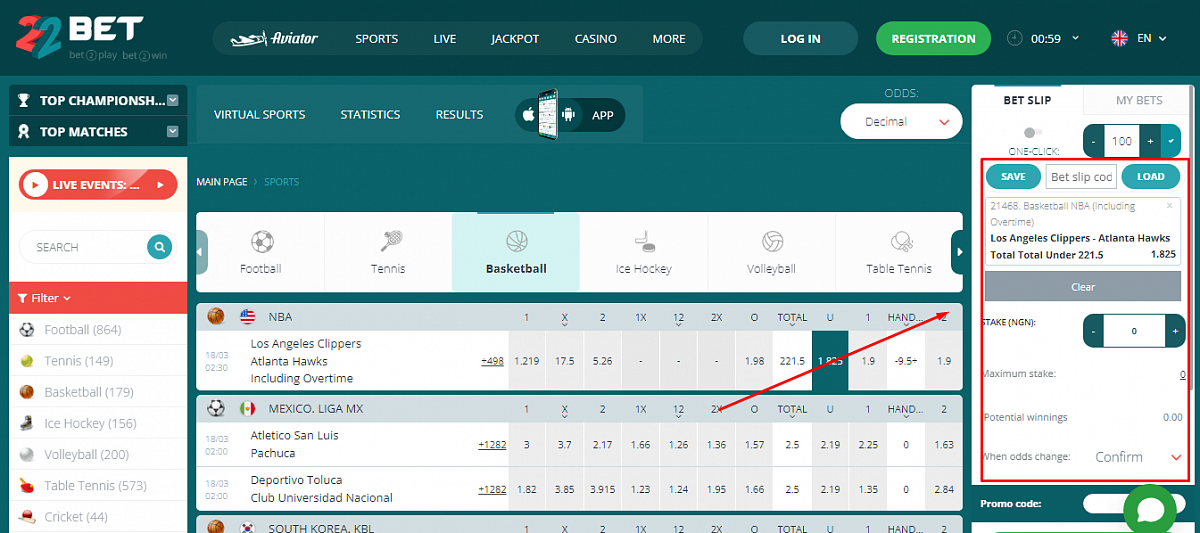The height and width of the screenshot is (533, 1200).
Task: Click the Bet slip code field
Action: pyautogui.click(x=1081, y=176)
